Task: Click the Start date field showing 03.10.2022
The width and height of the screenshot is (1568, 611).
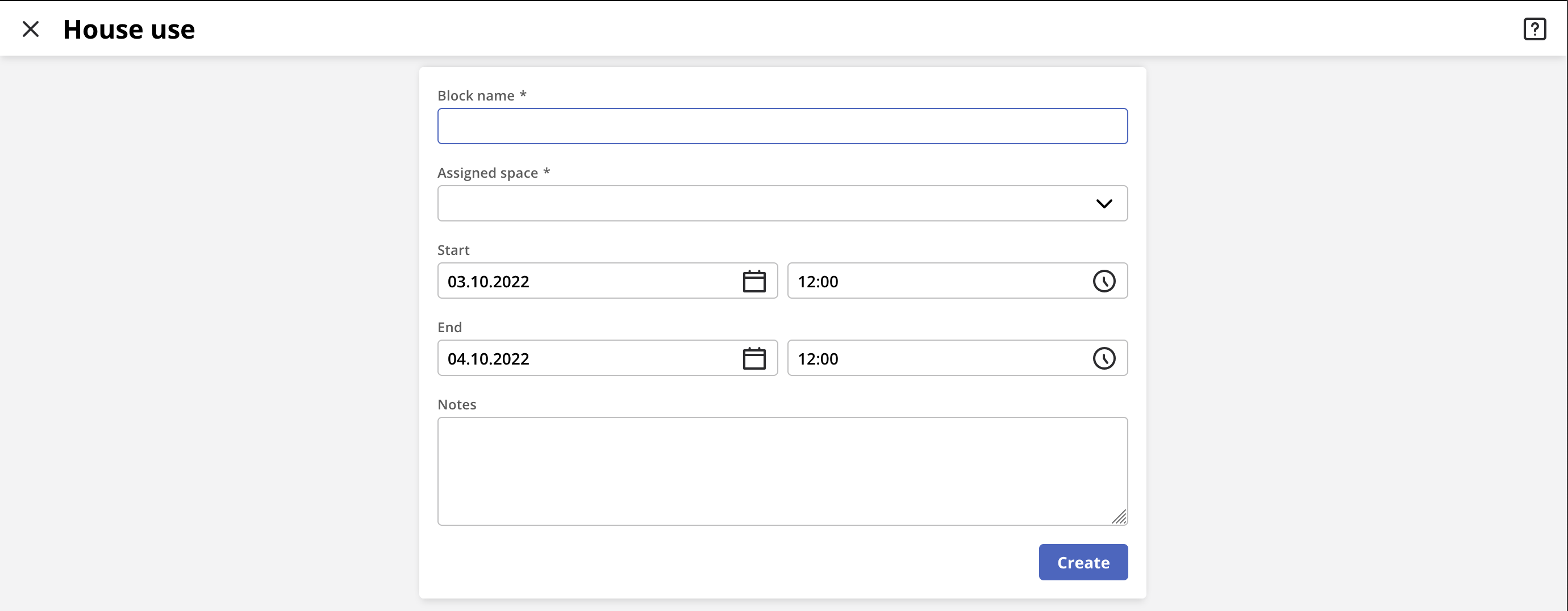Action: (585, 281)
